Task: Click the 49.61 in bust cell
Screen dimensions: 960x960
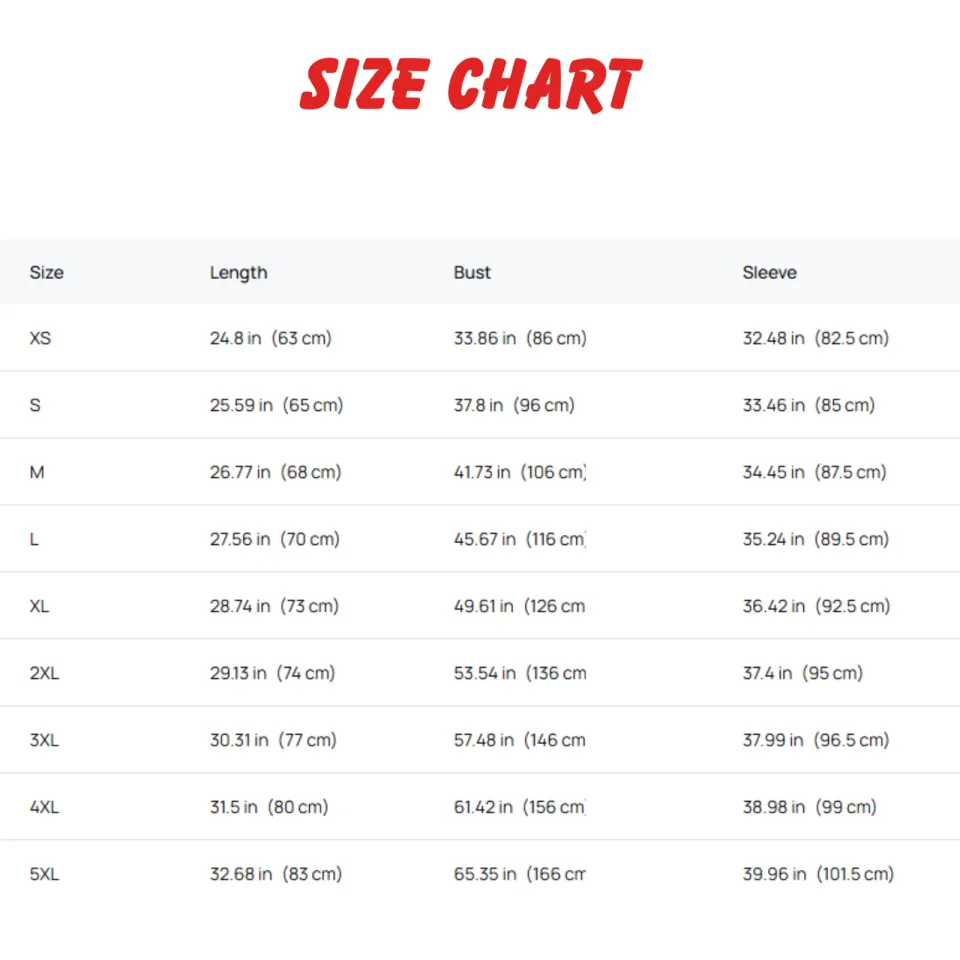Action: coord(519,606)
